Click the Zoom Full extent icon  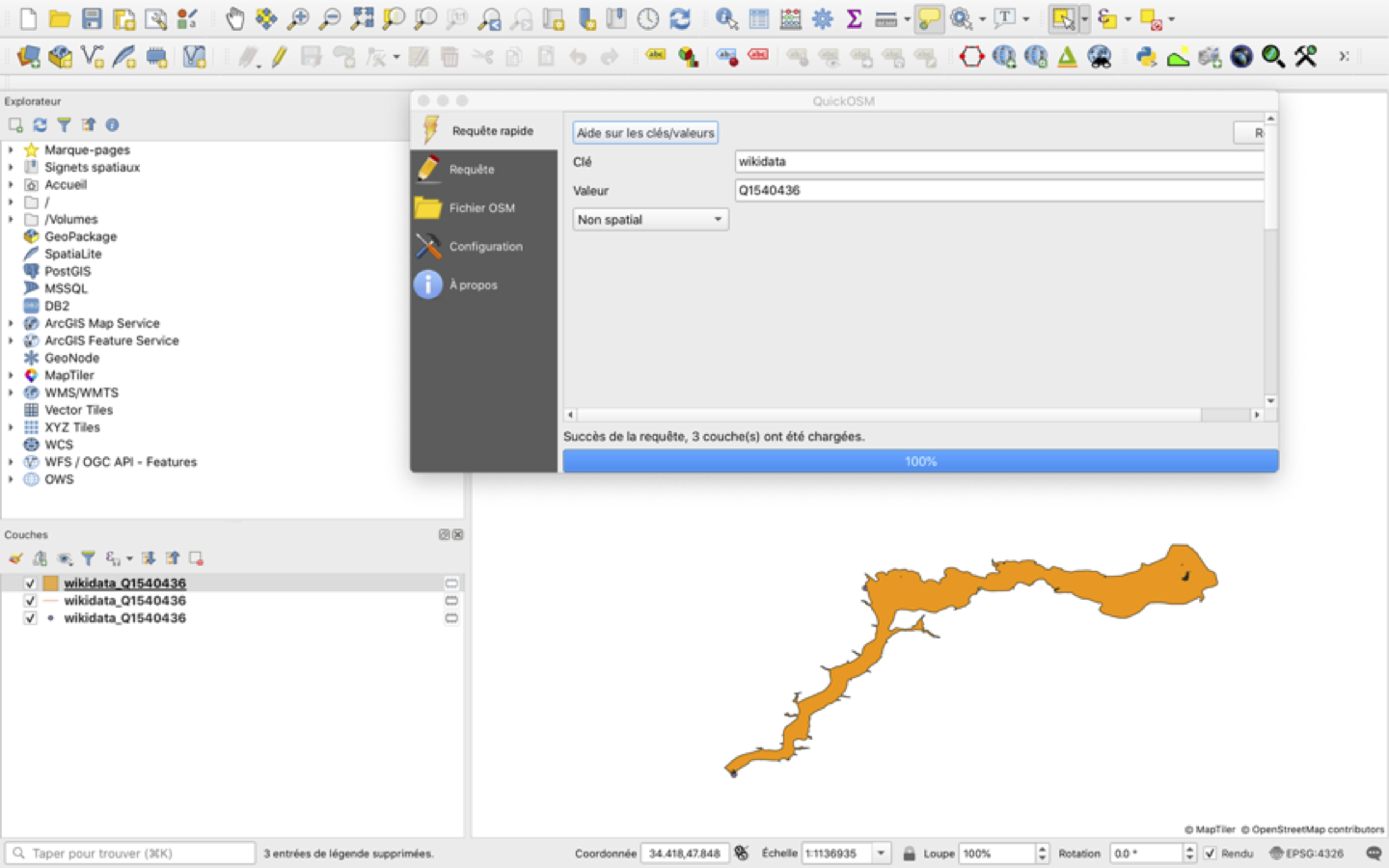click(x=362, y=18)
